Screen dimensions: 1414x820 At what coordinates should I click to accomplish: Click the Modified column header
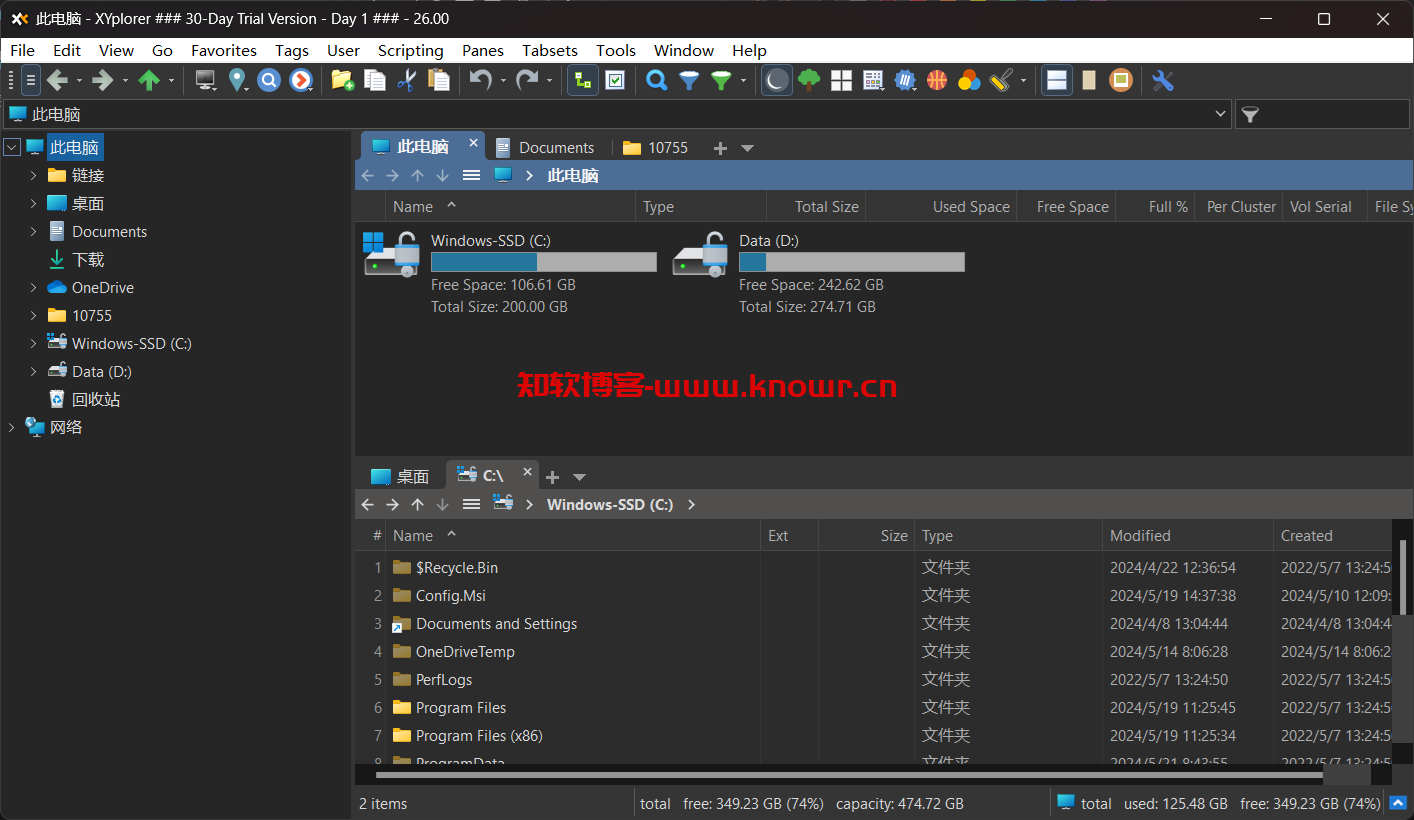point(1187,536)
